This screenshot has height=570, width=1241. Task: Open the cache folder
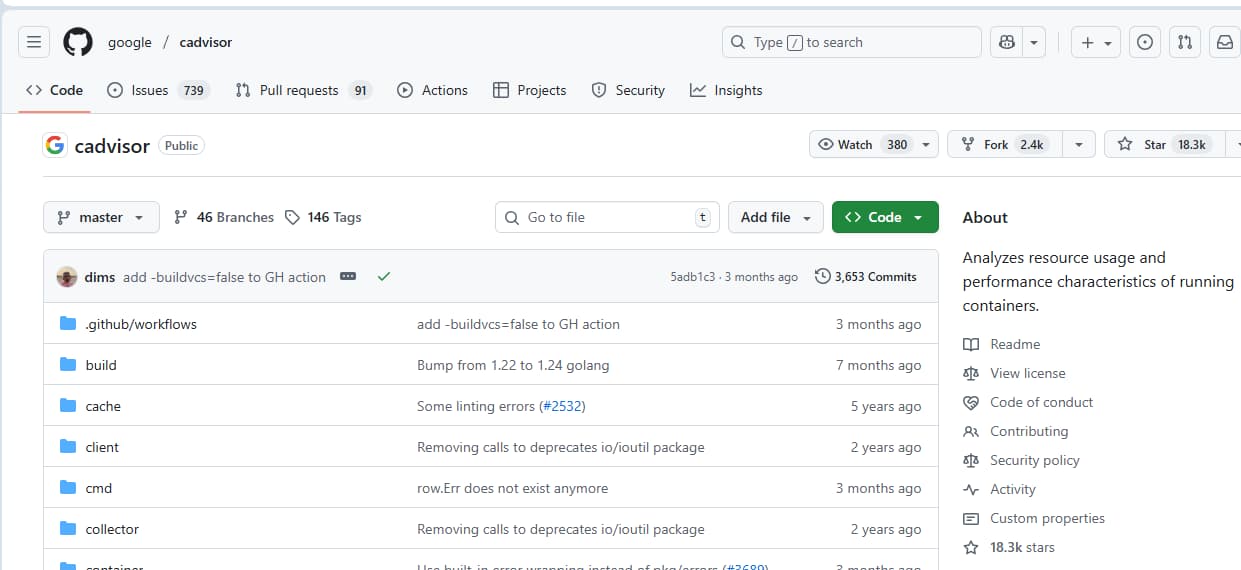coord(103,406)
